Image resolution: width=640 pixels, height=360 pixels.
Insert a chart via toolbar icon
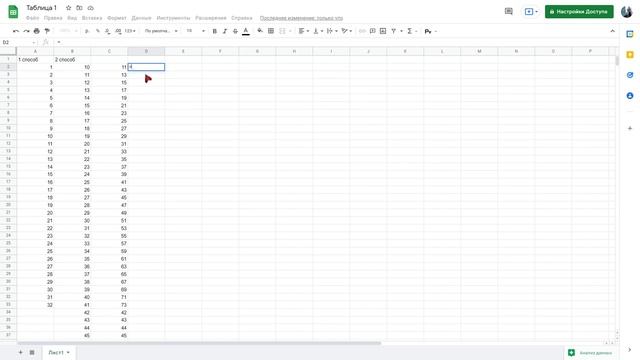383,31
